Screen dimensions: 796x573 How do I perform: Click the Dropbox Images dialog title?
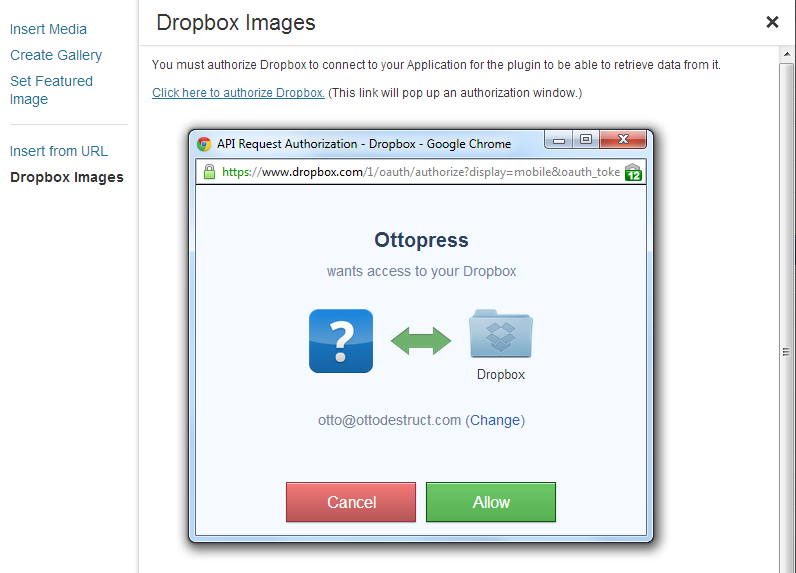click(x=236, y=23)
